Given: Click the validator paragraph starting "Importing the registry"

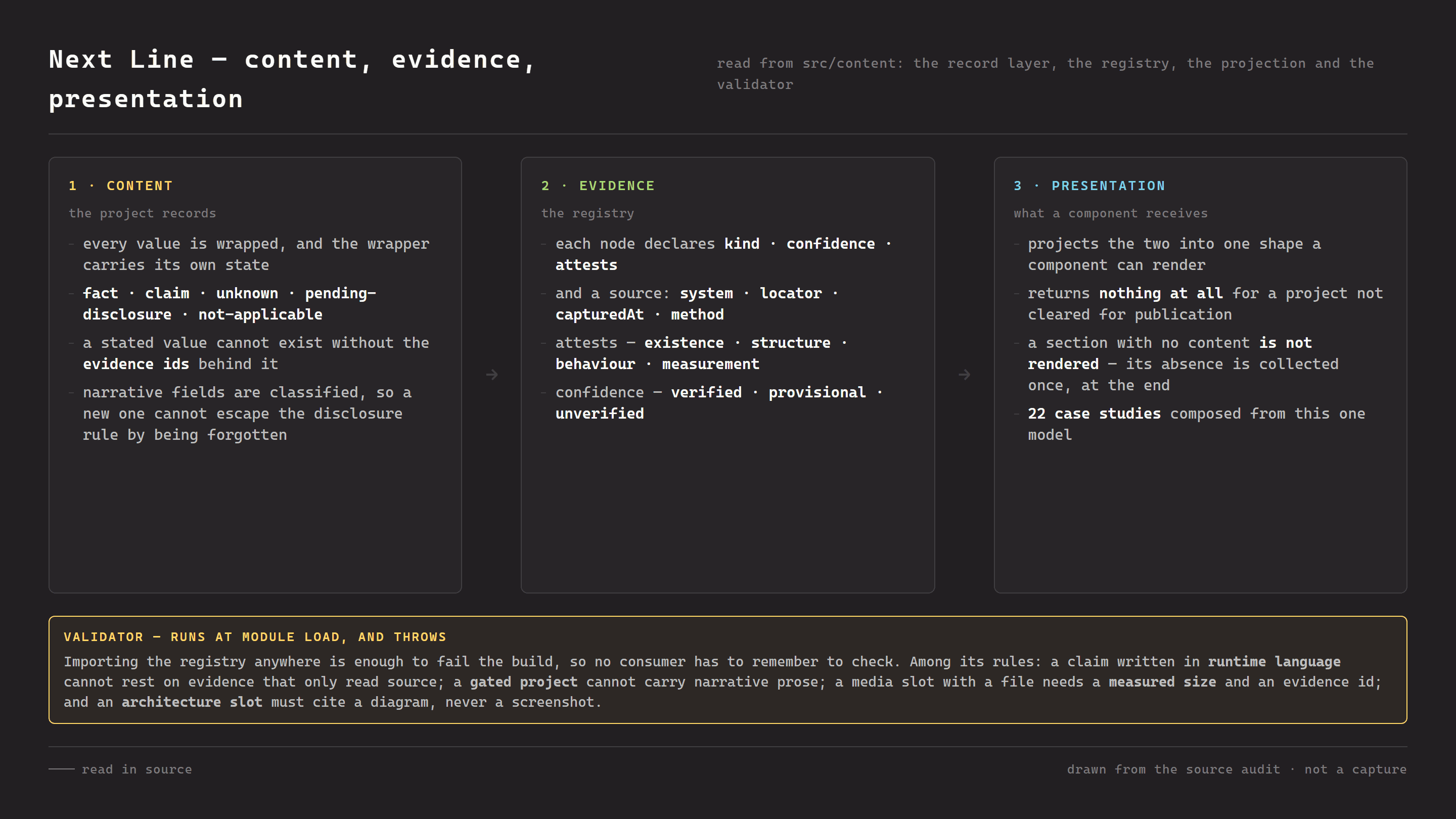Looking at the screenshot, I should (723, 681).
